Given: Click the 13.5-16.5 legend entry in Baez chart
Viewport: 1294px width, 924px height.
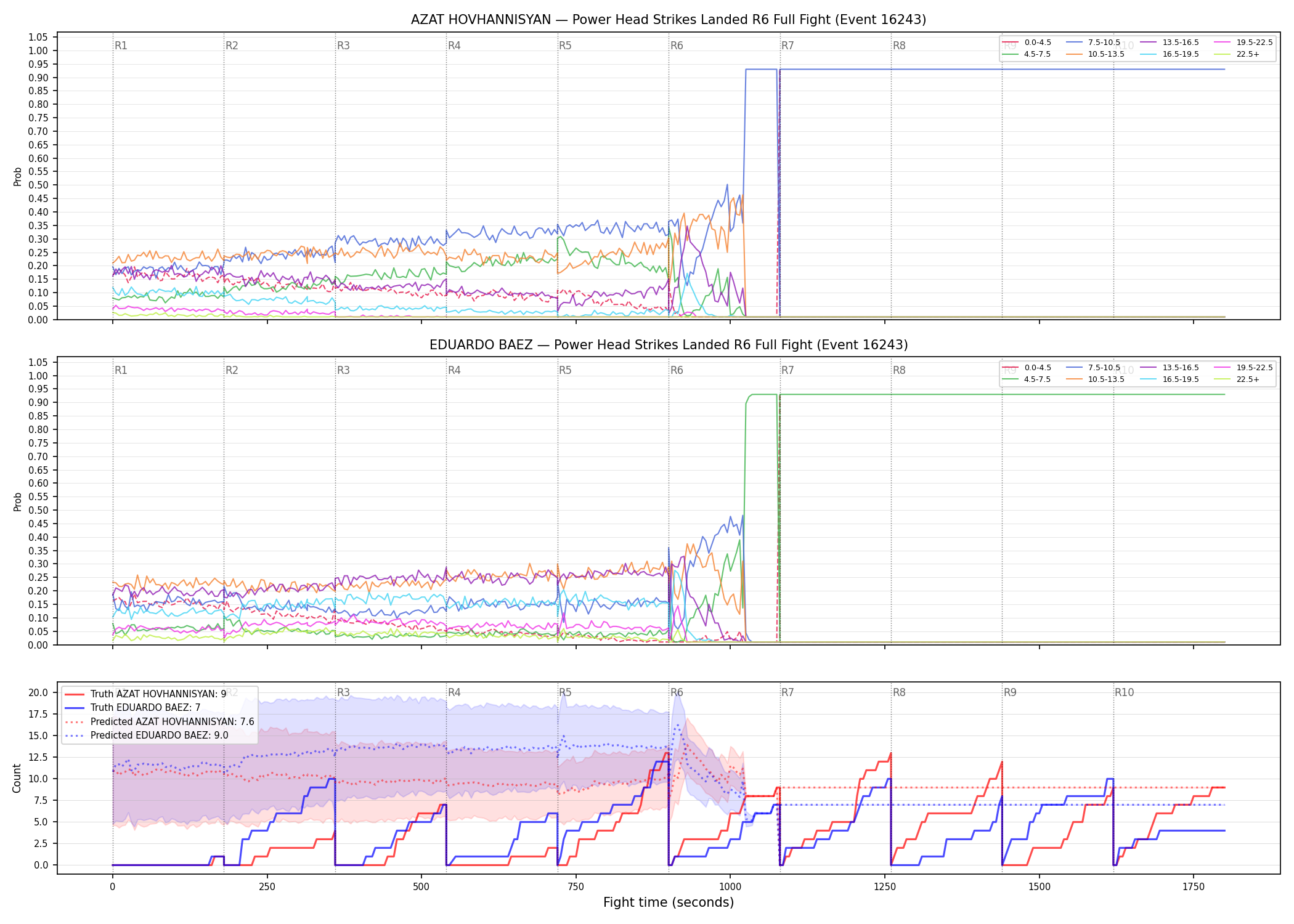Looking at the screenshot, I should (x=1169, y=368).
